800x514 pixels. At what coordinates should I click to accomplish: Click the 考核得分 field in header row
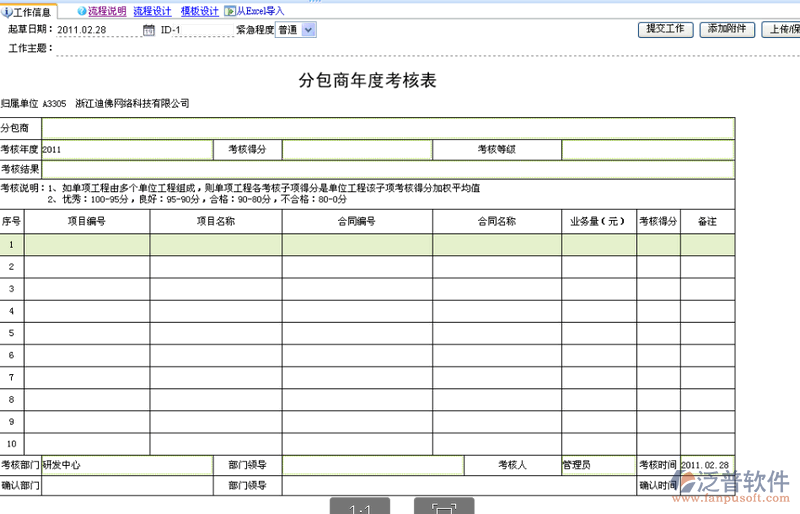(x=356, y=150)
